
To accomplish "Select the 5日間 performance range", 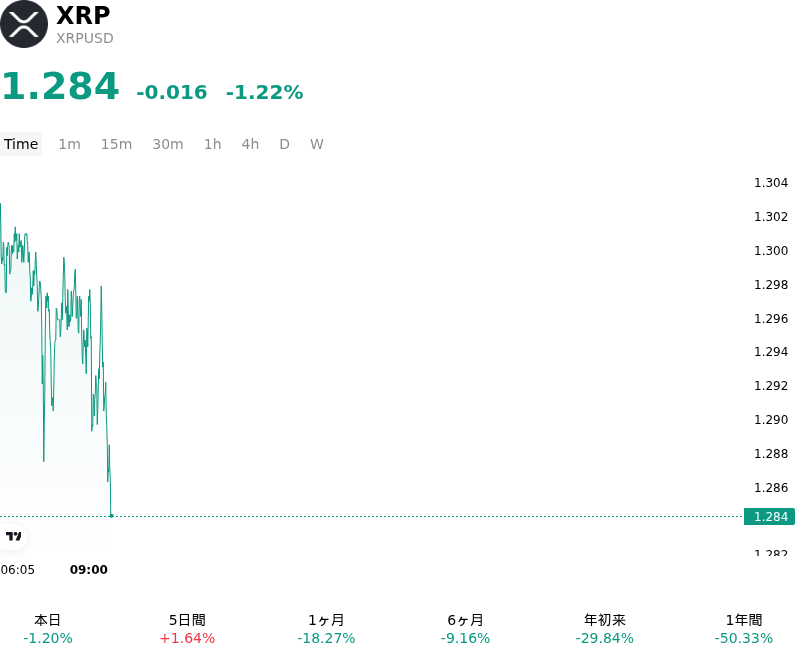I will click(x=187, y=629).
